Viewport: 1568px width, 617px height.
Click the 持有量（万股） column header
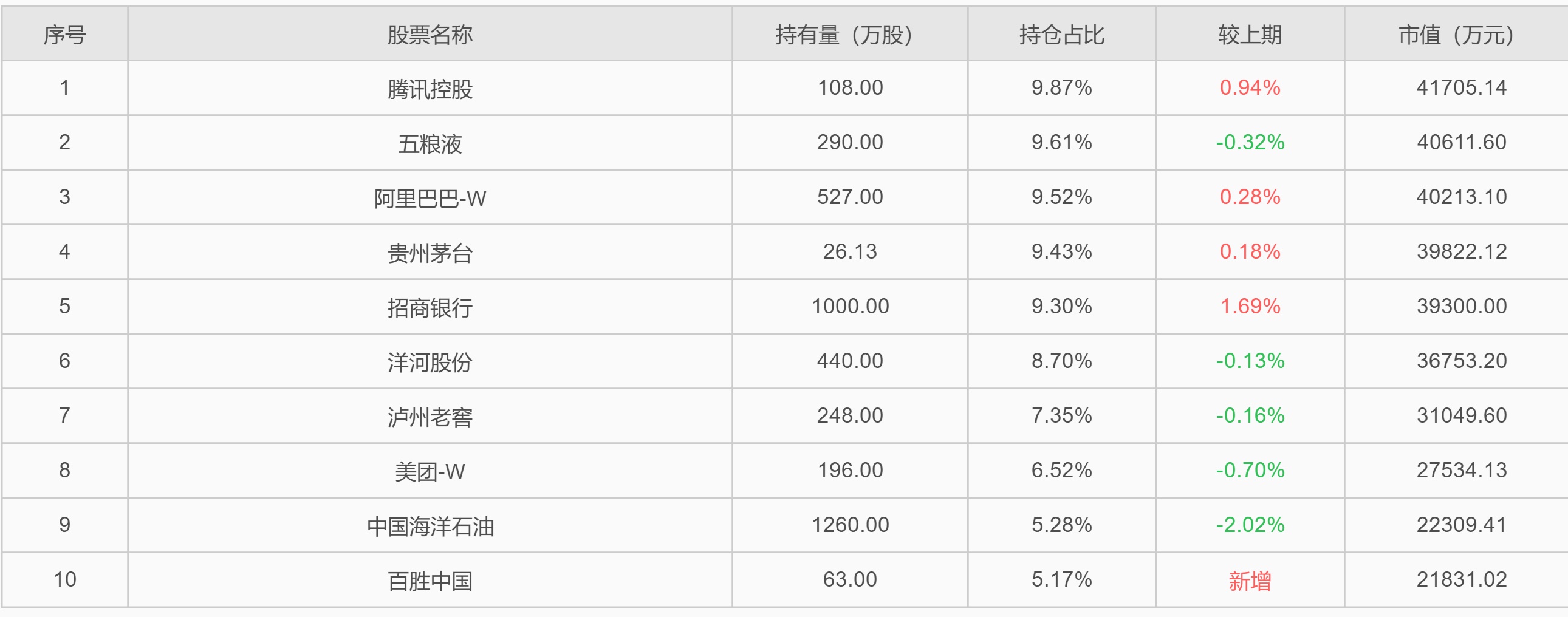point(849,35)
